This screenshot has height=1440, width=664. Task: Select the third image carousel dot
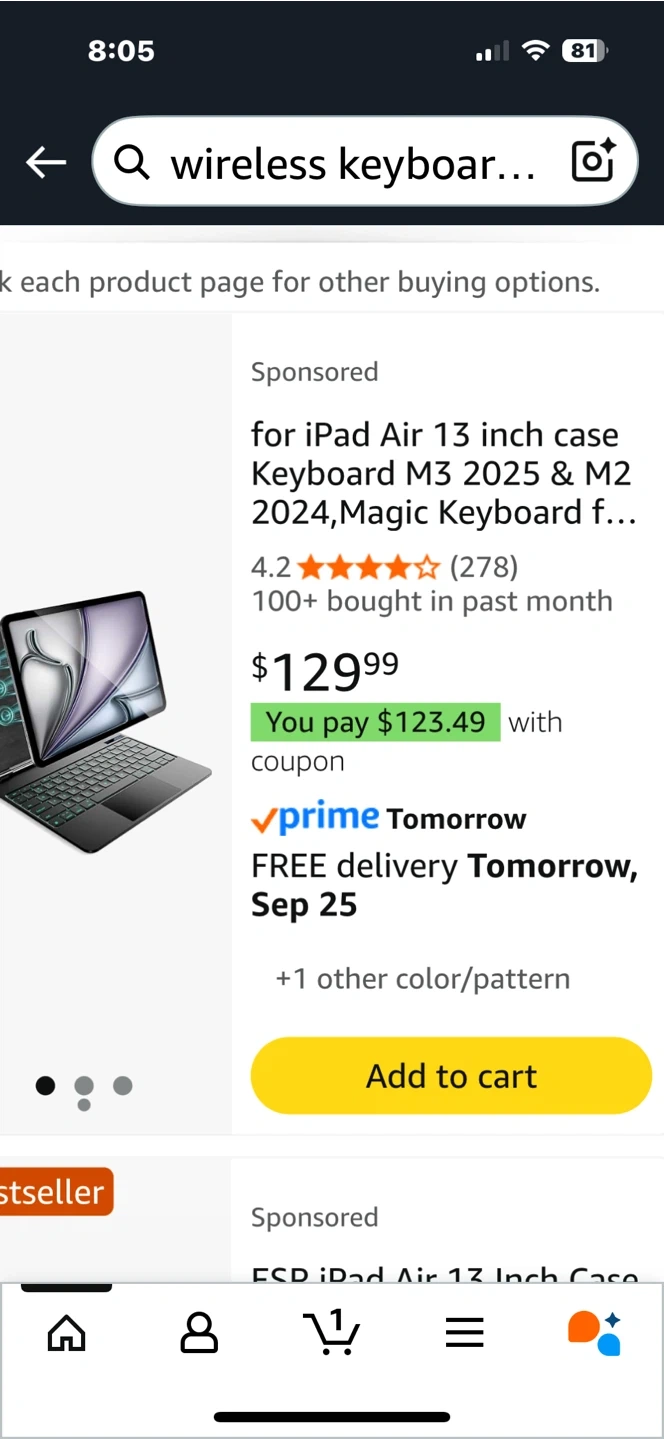coord(123,1086)
